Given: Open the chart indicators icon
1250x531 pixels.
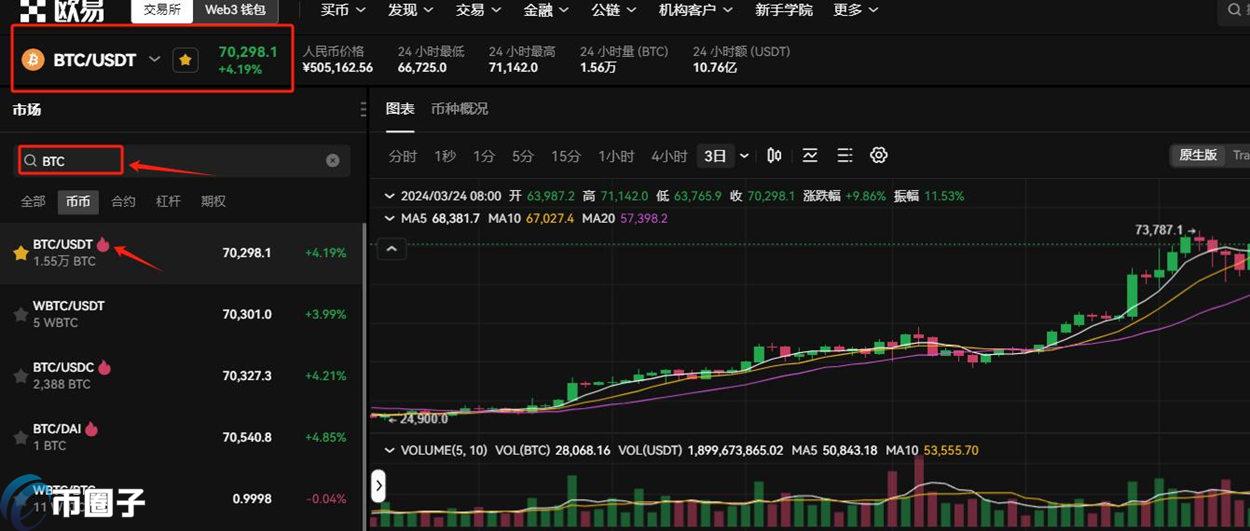Looking at the screenshot, I should pyautogui.click(x=810, y=155).
